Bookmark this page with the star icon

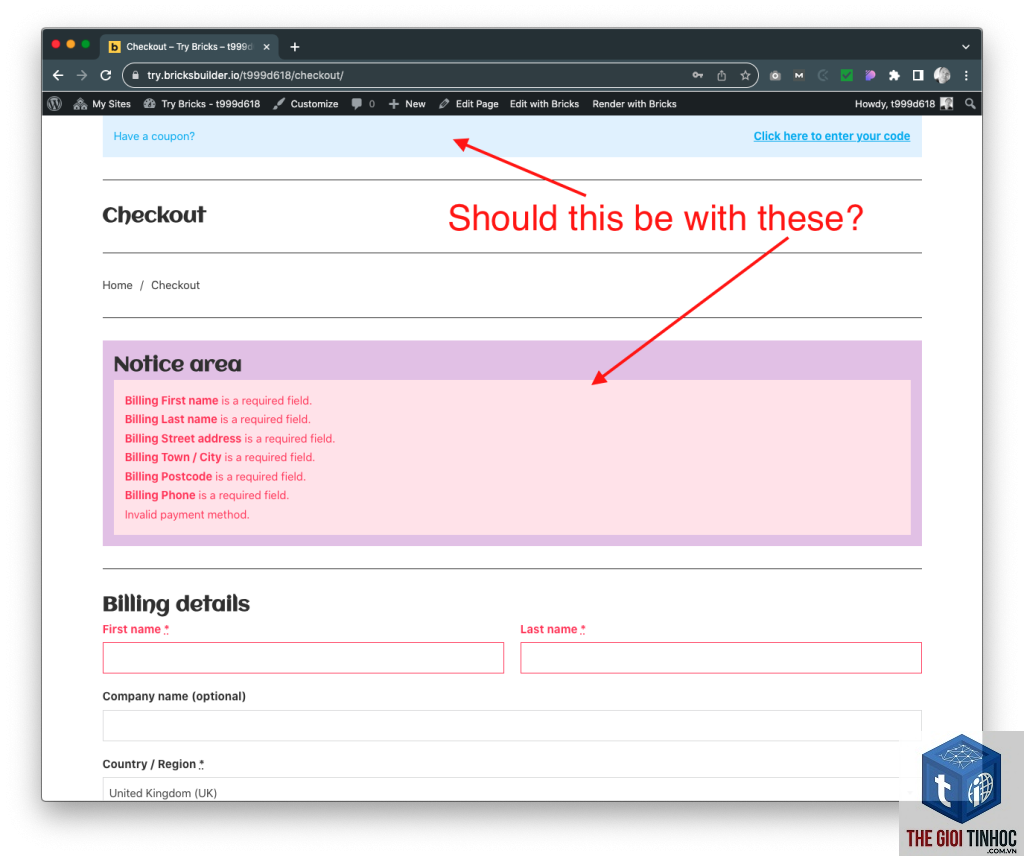(745, 76)
